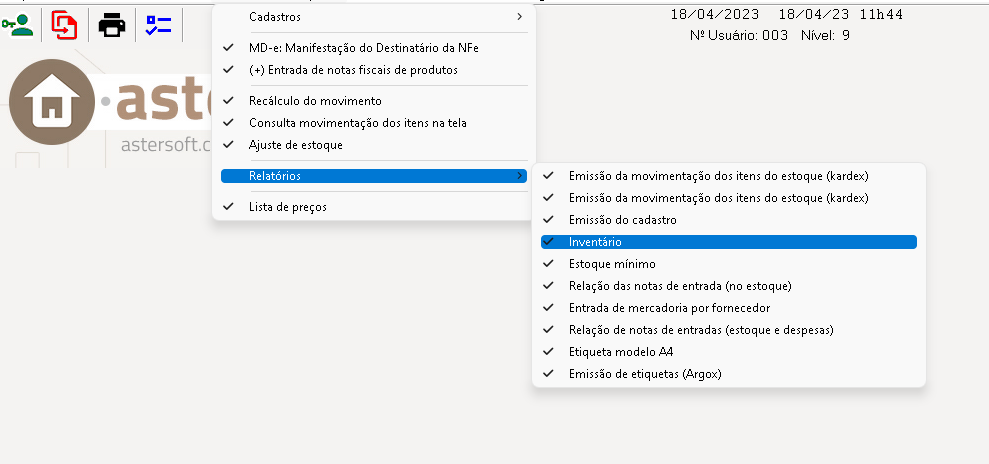Click the user key login icon
Screen dimensions: 989x464
pos(18,25)
